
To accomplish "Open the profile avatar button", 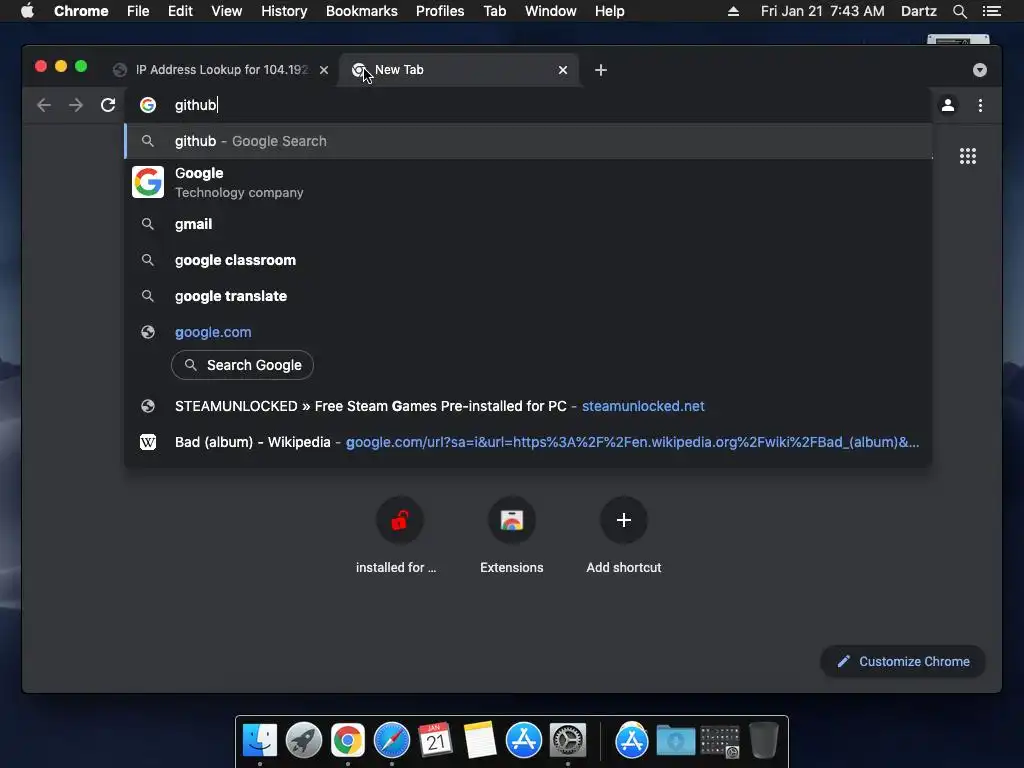I will (x=948, y=105).
